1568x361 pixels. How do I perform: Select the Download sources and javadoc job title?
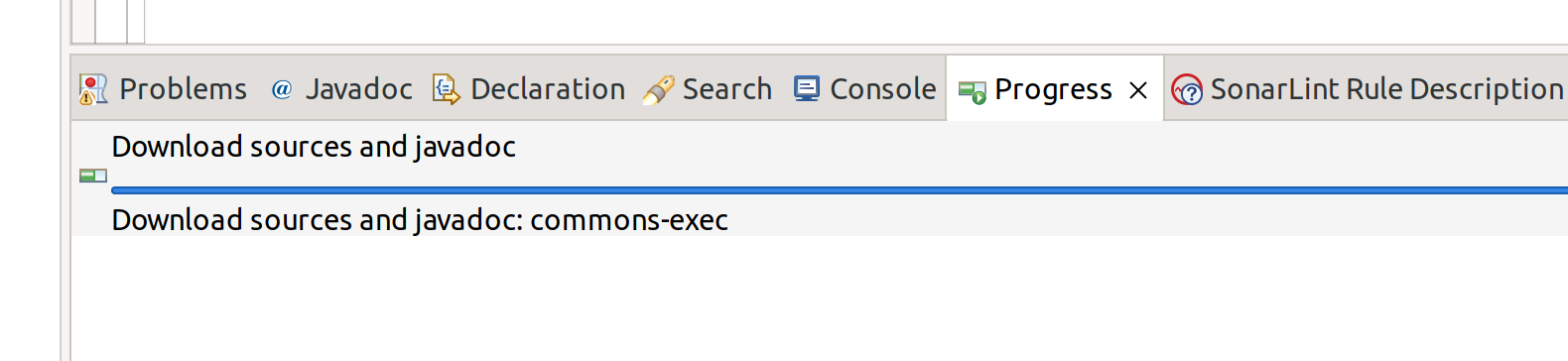[314, 147]
